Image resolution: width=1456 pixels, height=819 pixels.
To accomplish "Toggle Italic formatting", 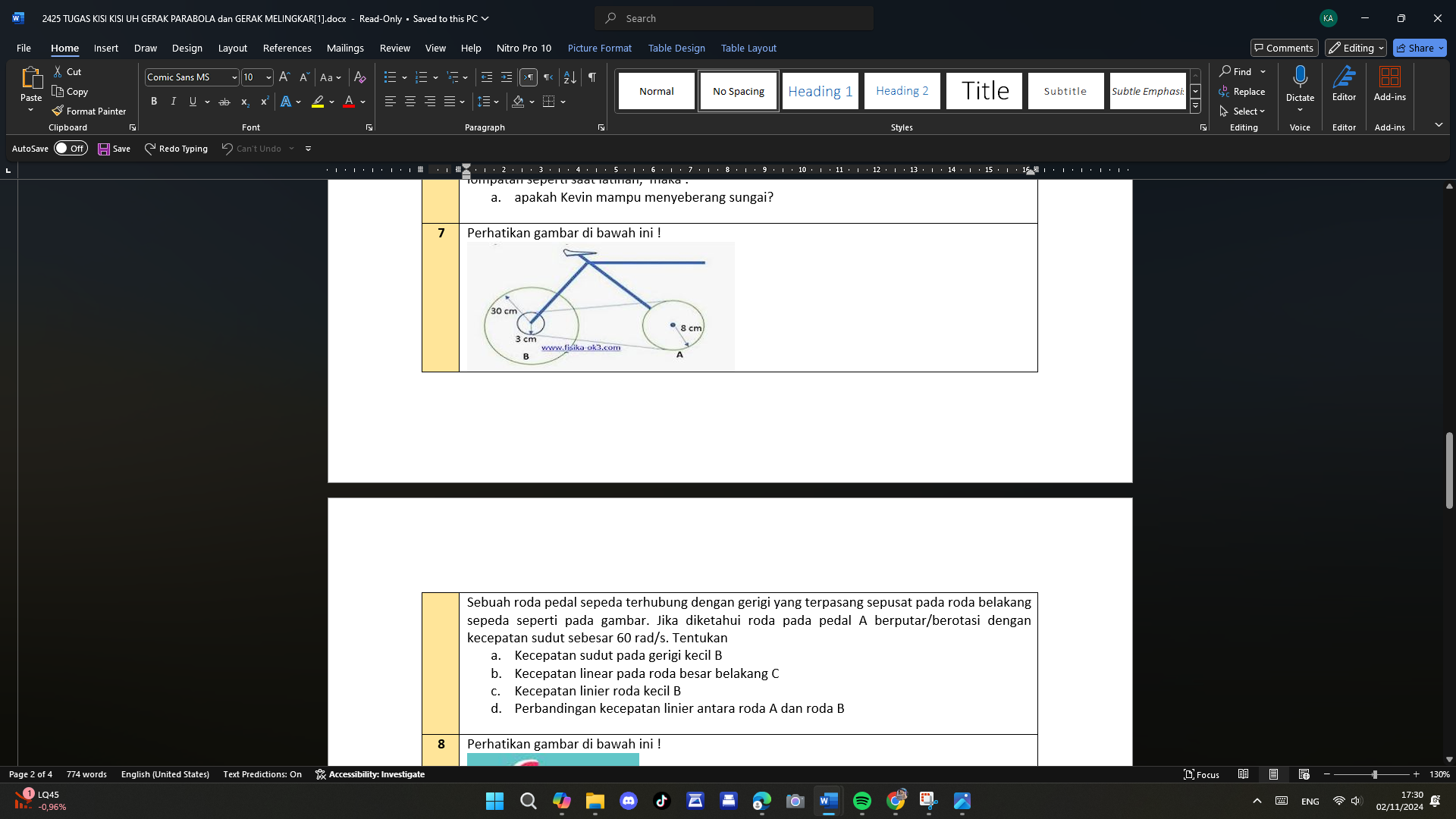I will [x=174, y=102].
